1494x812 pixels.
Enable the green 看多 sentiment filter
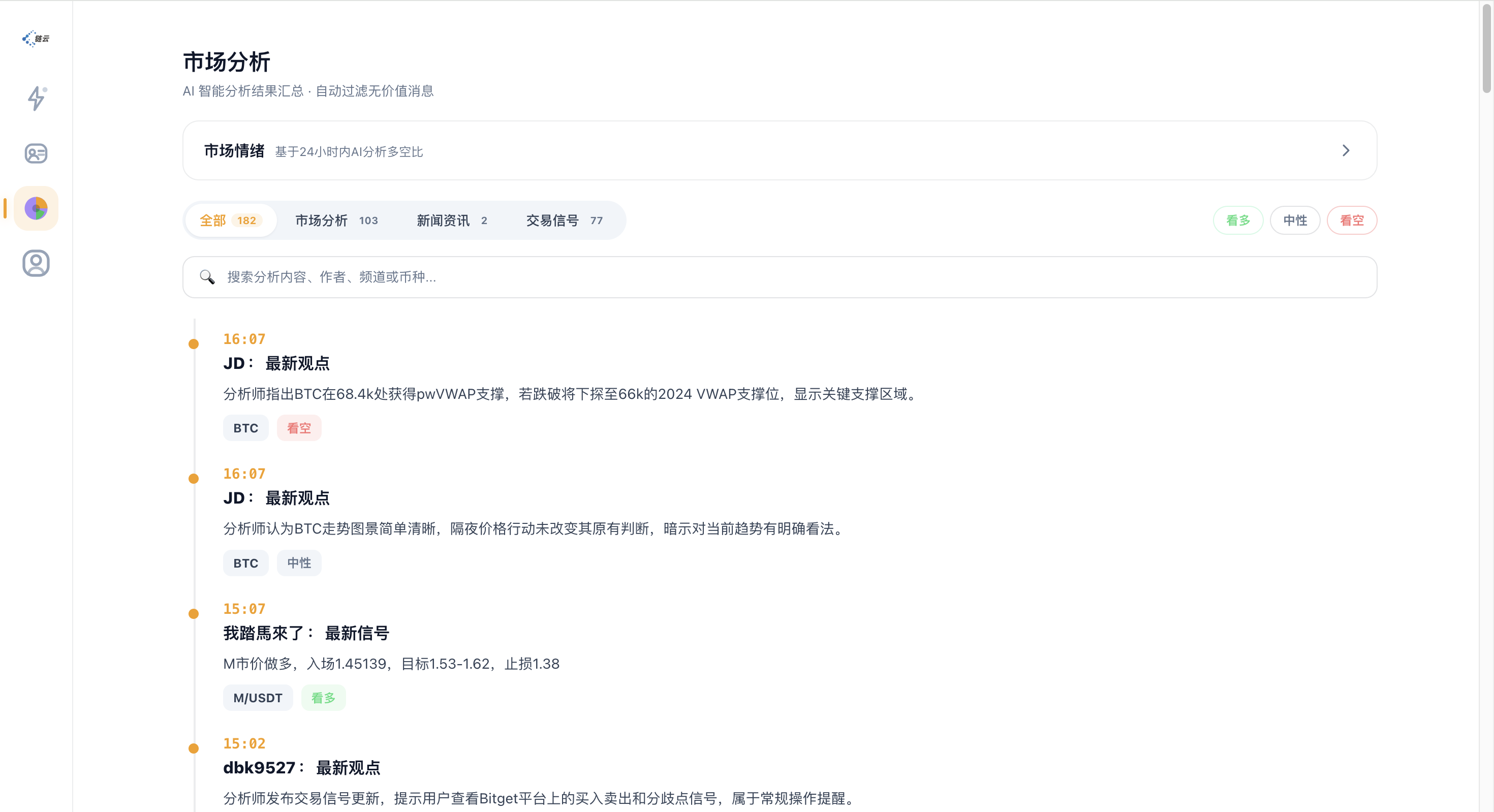click(1238, 221)
